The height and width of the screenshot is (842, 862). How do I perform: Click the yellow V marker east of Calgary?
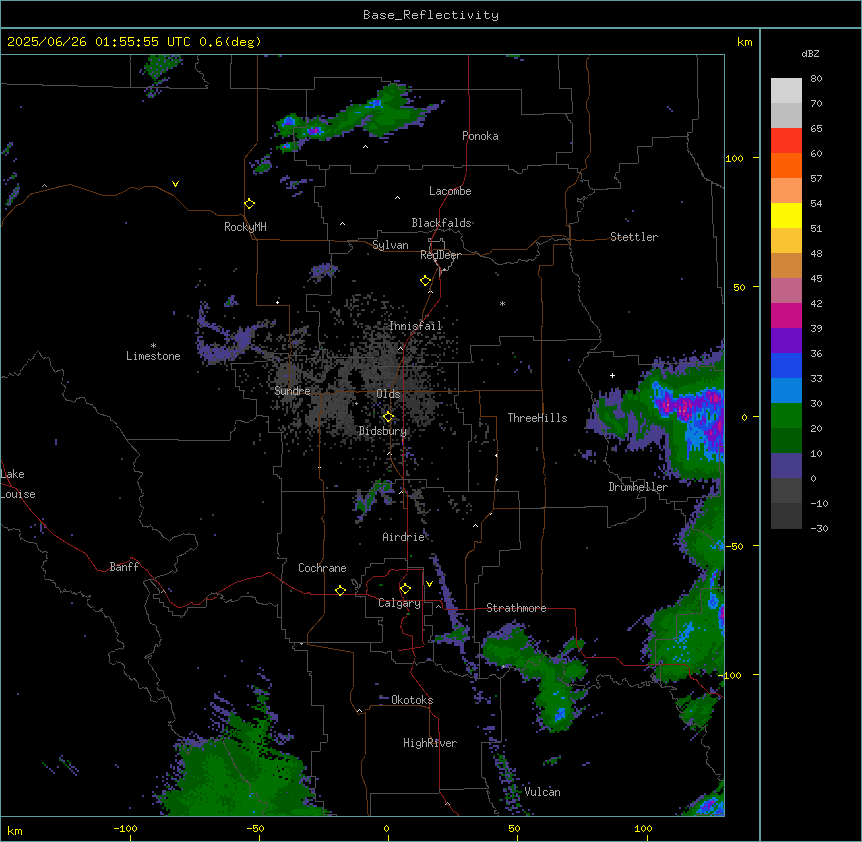pyautogui.click(x=429, y=584)
